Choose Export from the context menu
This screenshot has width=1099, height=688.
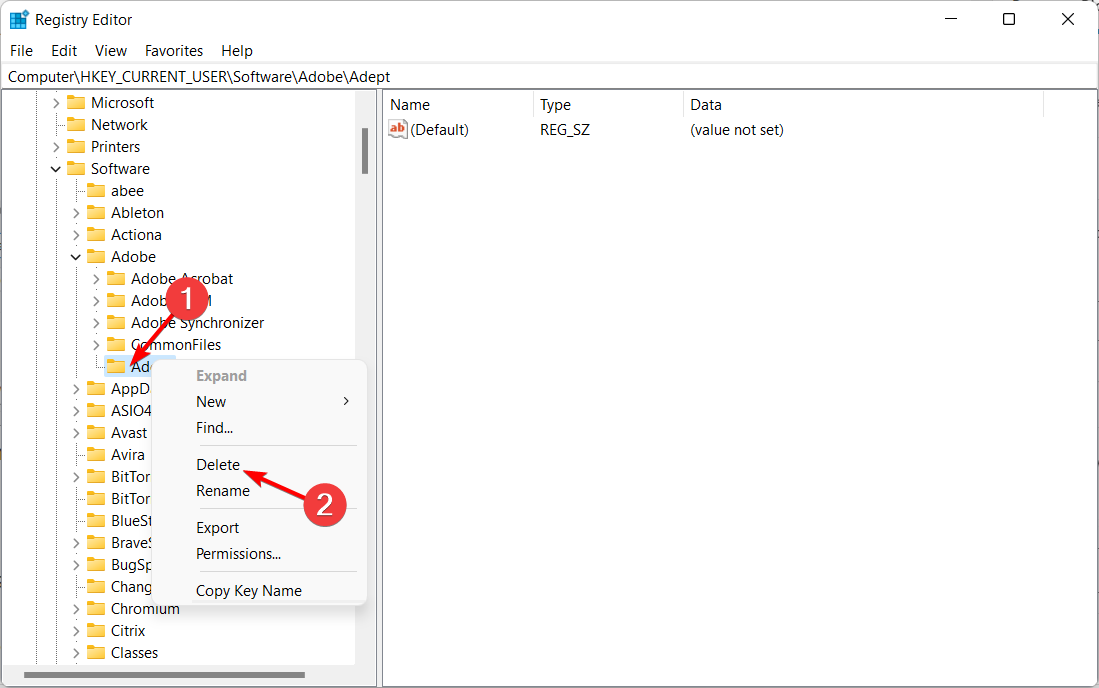(259, 528)
